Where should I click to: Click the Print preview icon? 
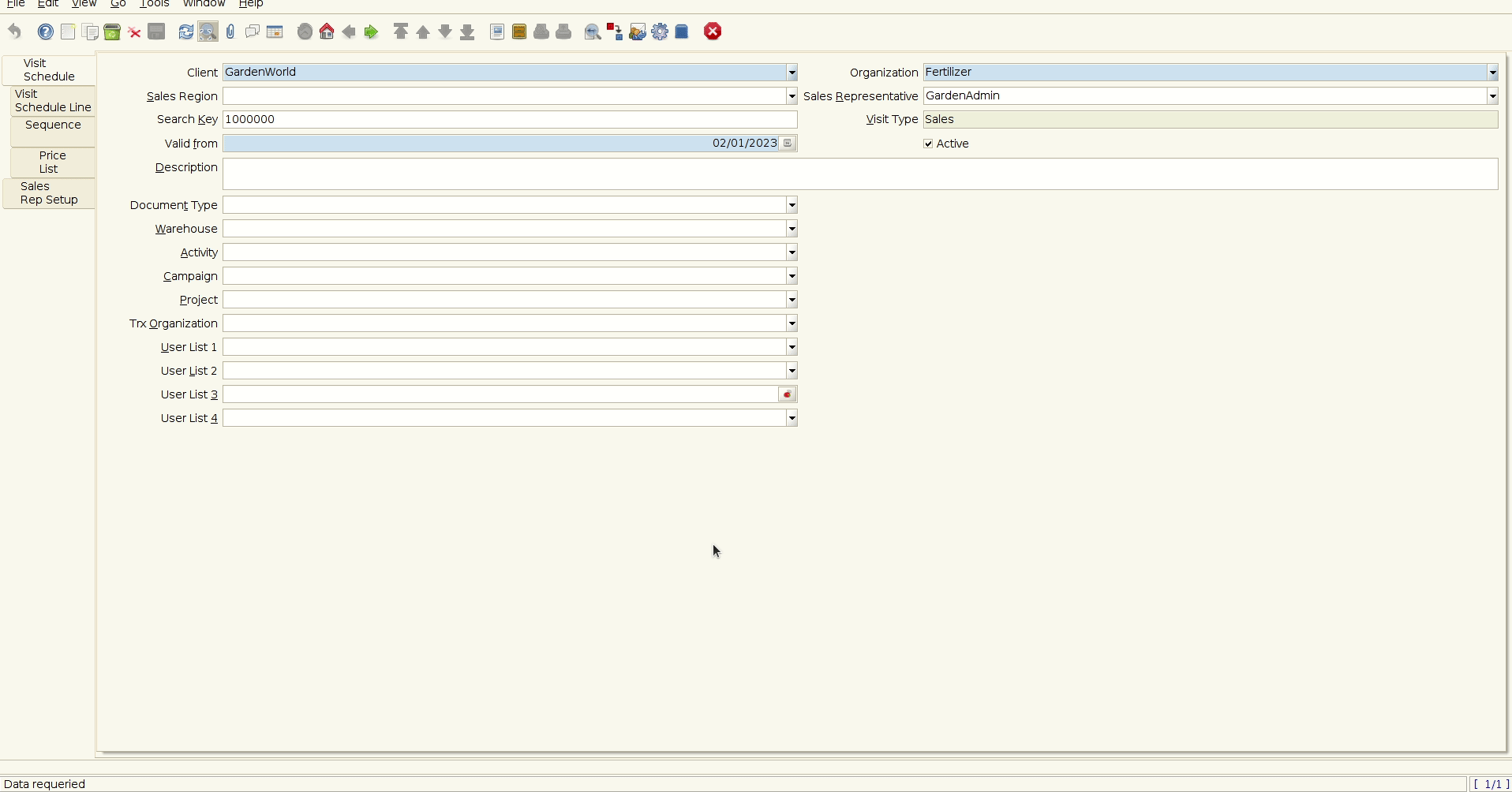coord(541,32)
